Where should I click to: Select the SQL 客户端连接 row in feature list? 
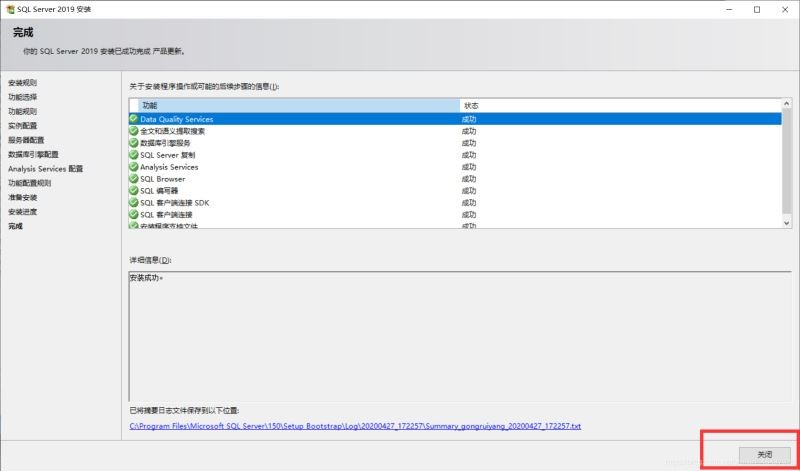pyautogui.click(x=300, y=215)
